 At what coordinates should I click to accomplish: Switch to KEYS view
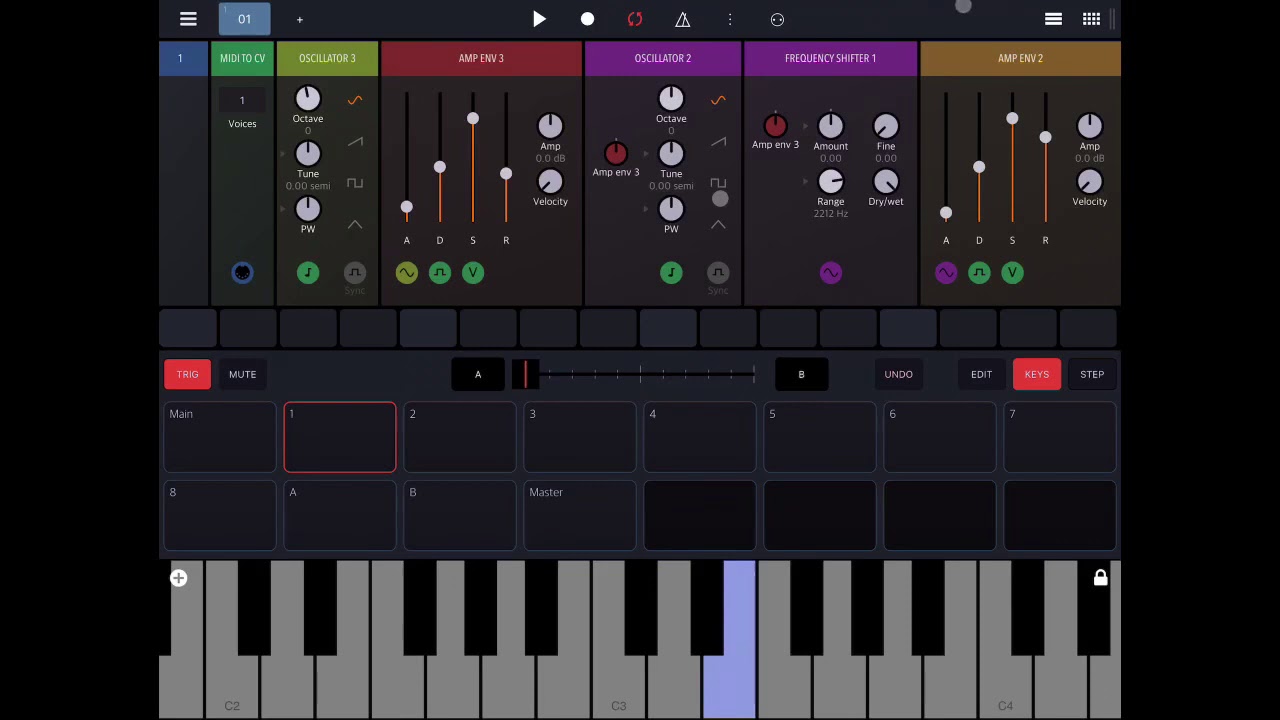pyautogui.click(x=1036, y=374)
